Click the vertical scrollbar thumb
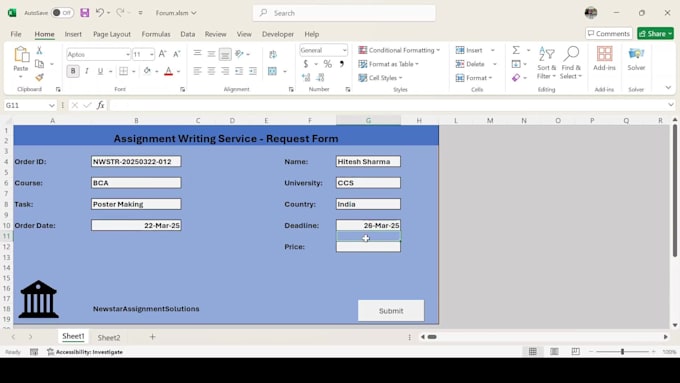Image resolution: width=680 pixels, height=383 pixels. [x=675, y=191]
